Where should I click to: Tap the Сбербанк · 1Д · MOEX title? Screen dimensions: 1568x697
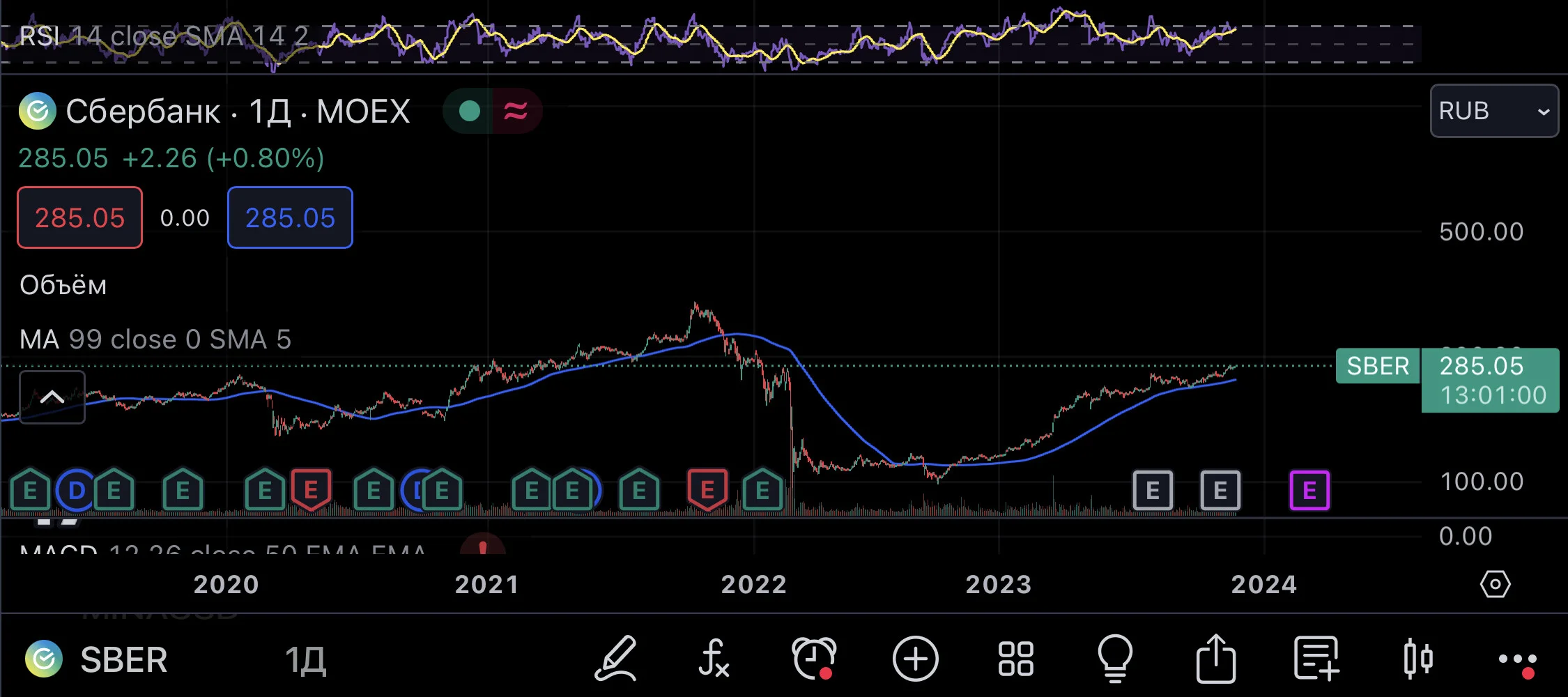click(238, 111)
